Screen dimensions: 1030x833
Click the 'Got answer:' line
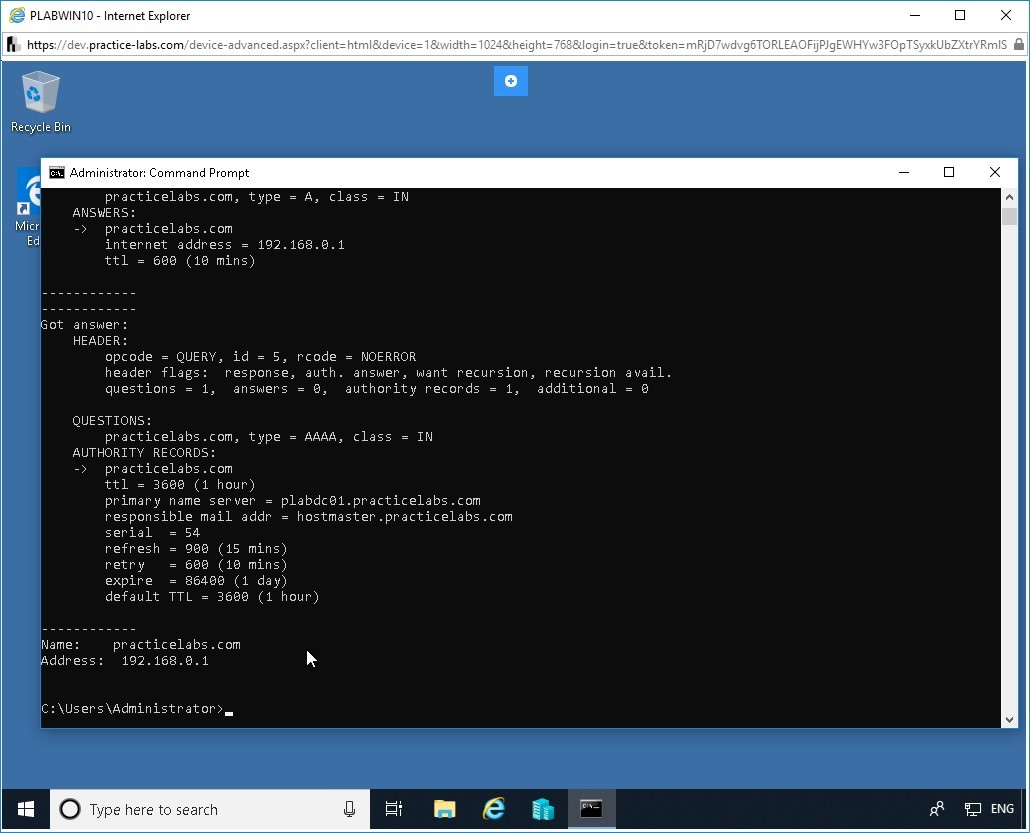[84, 325]
